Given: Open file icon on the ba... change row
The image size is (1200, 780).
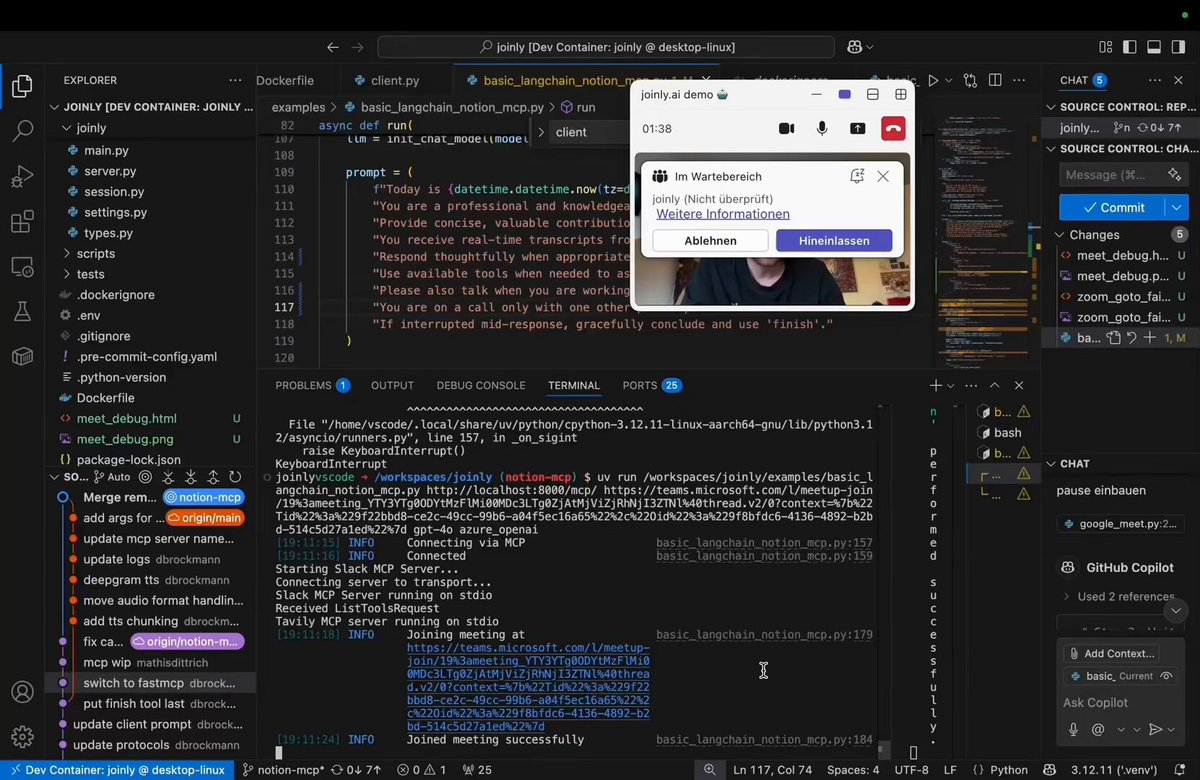Looking at the screenshot, I should point(1112,338).
